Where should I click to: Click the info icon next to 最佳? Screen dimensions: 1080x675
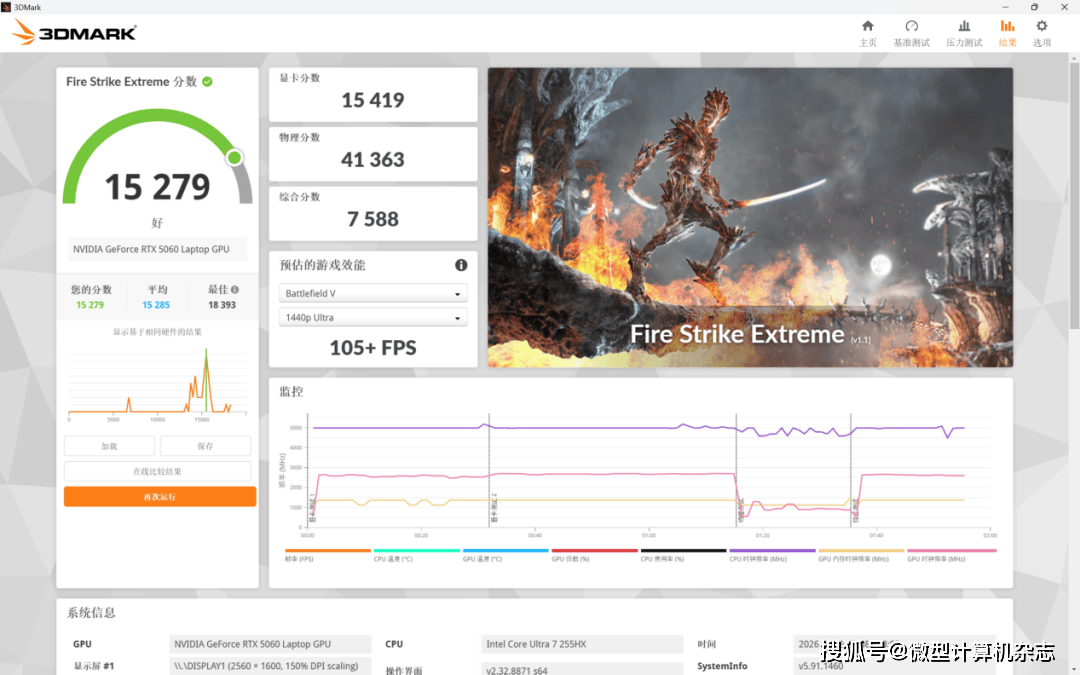235,290
